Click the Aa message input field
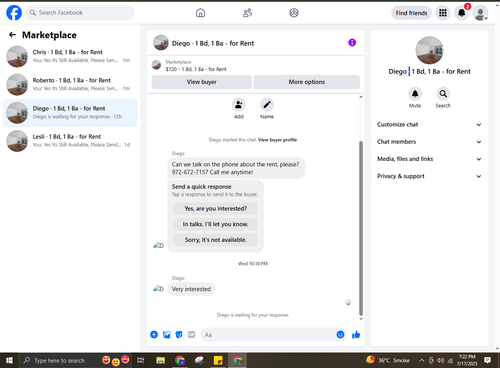 268,334
